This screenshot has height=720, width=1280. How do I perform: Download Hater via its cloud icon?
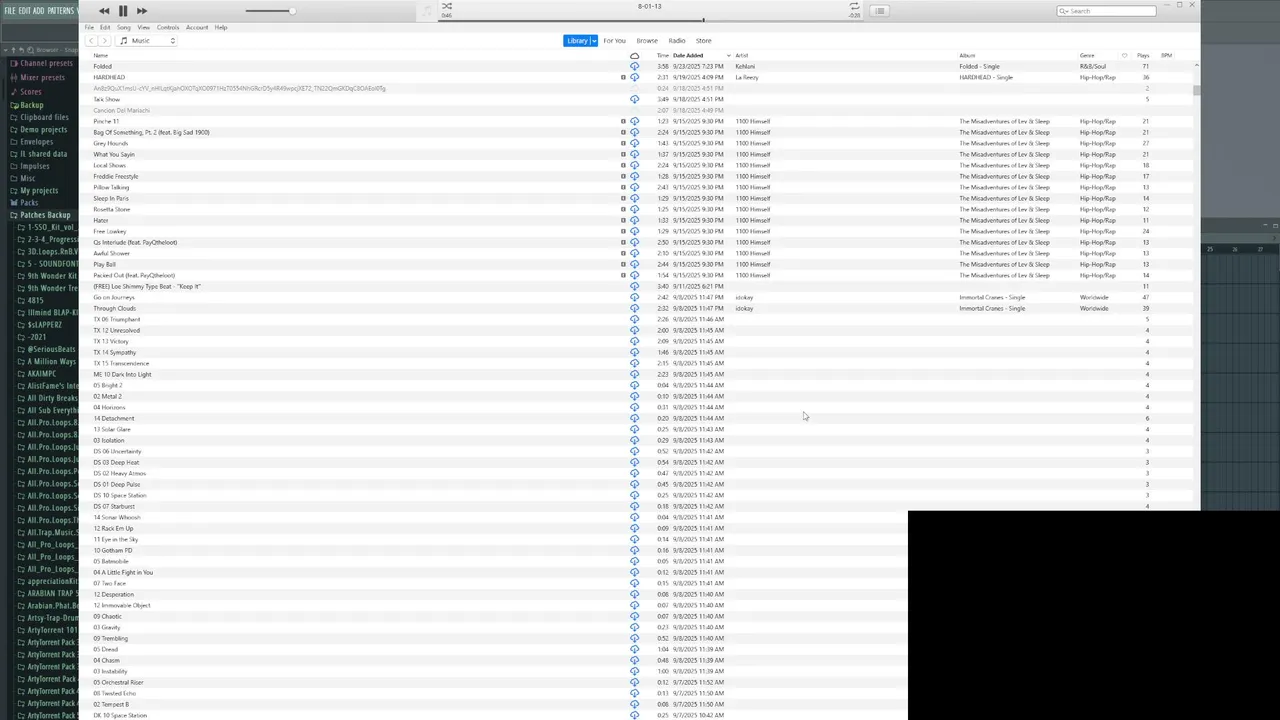(634, 220)
